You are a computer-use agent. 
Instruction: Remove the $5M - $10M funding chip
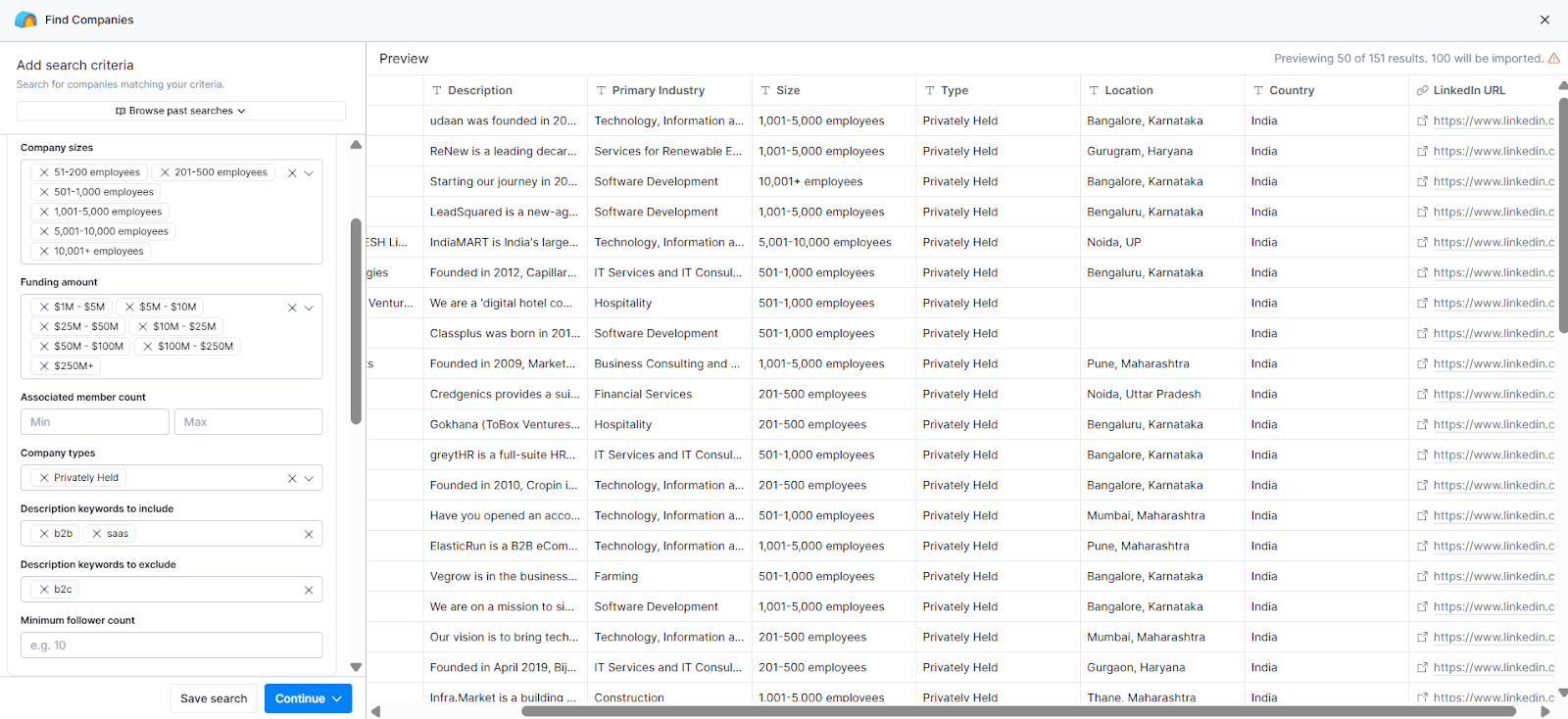point(129,307)
